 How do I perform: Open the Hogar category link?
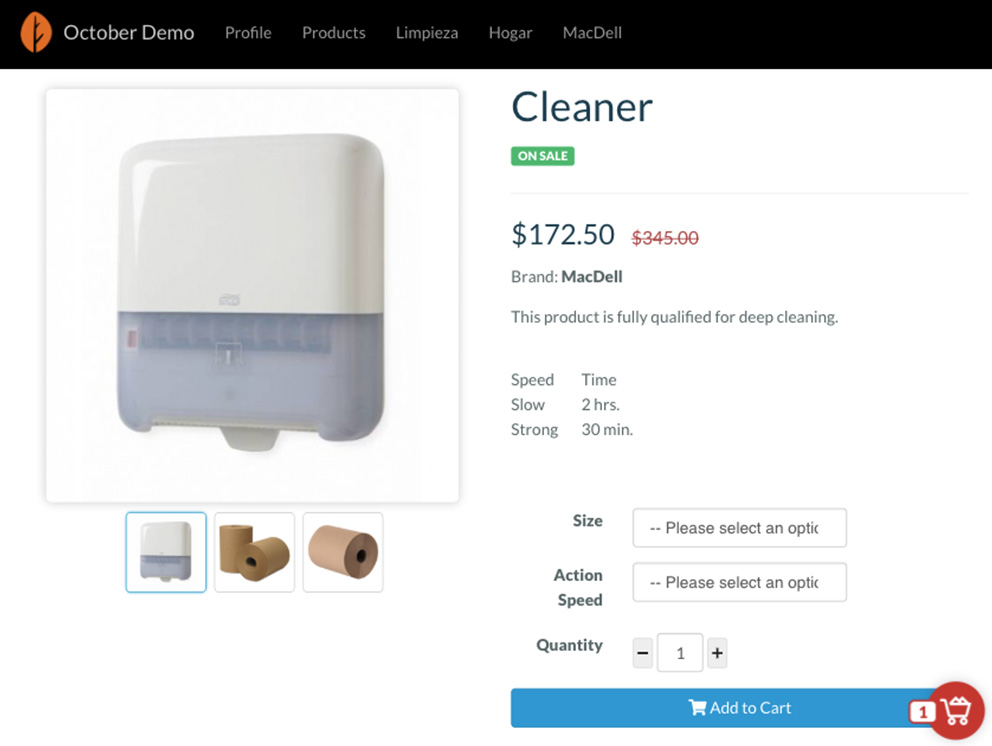click(511, 33)
